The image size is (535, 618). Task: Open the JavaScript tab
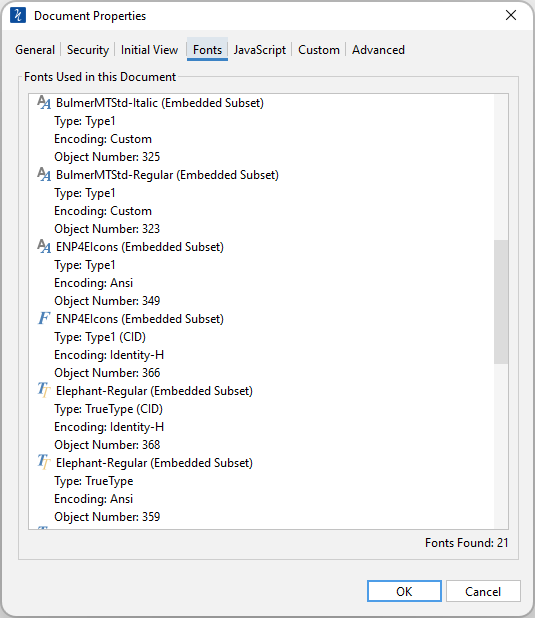(259, 50)
